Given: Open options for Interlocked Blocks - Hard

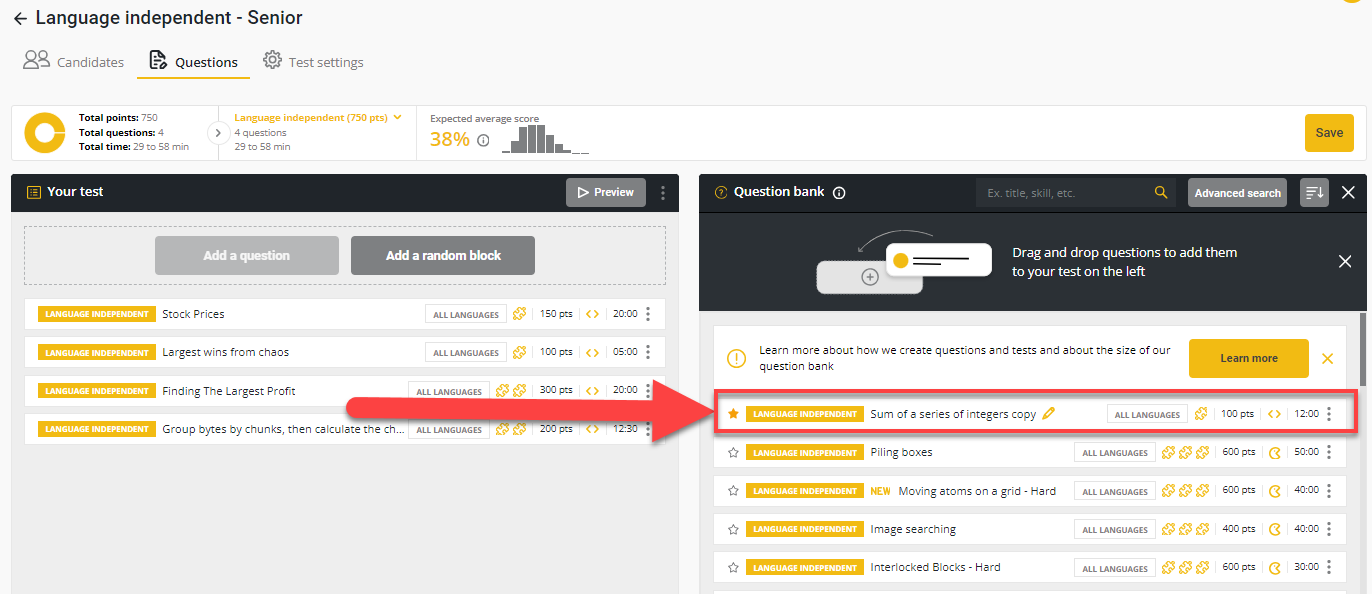Looking at the screenshot, I should (x=1329, y=568).
